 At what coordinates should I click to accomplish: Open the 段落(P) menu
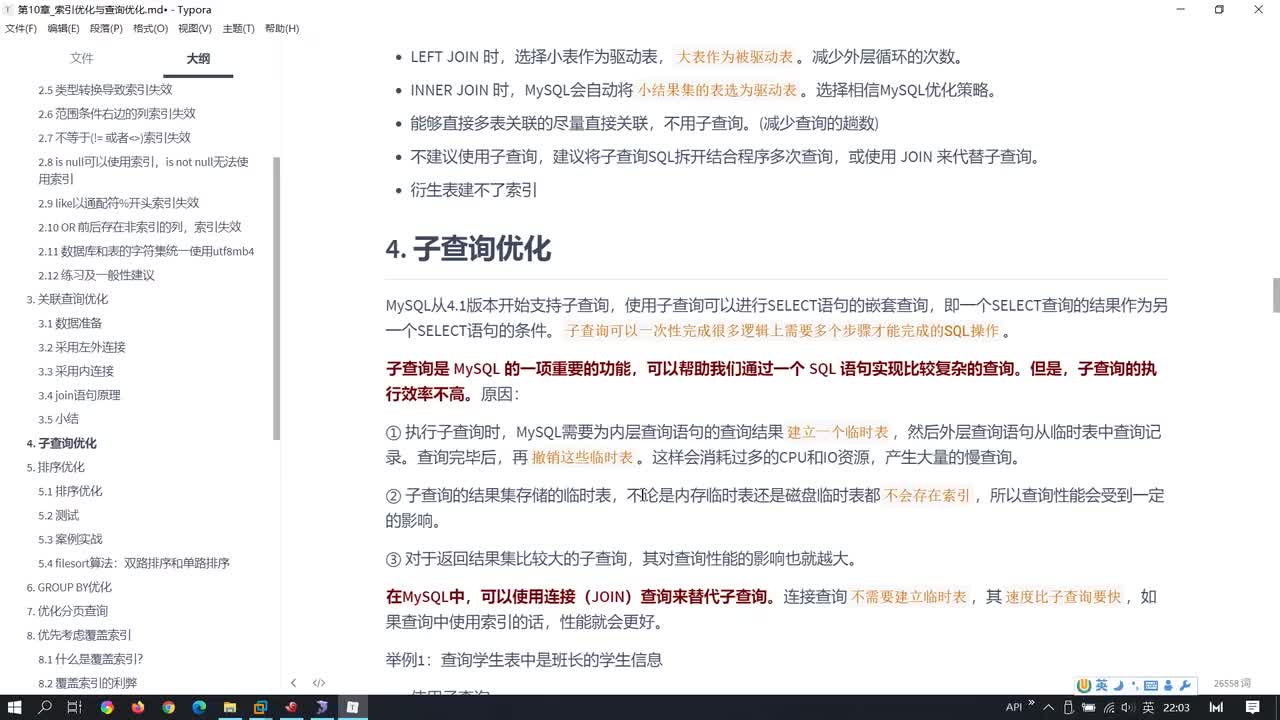tap(107, 28)
